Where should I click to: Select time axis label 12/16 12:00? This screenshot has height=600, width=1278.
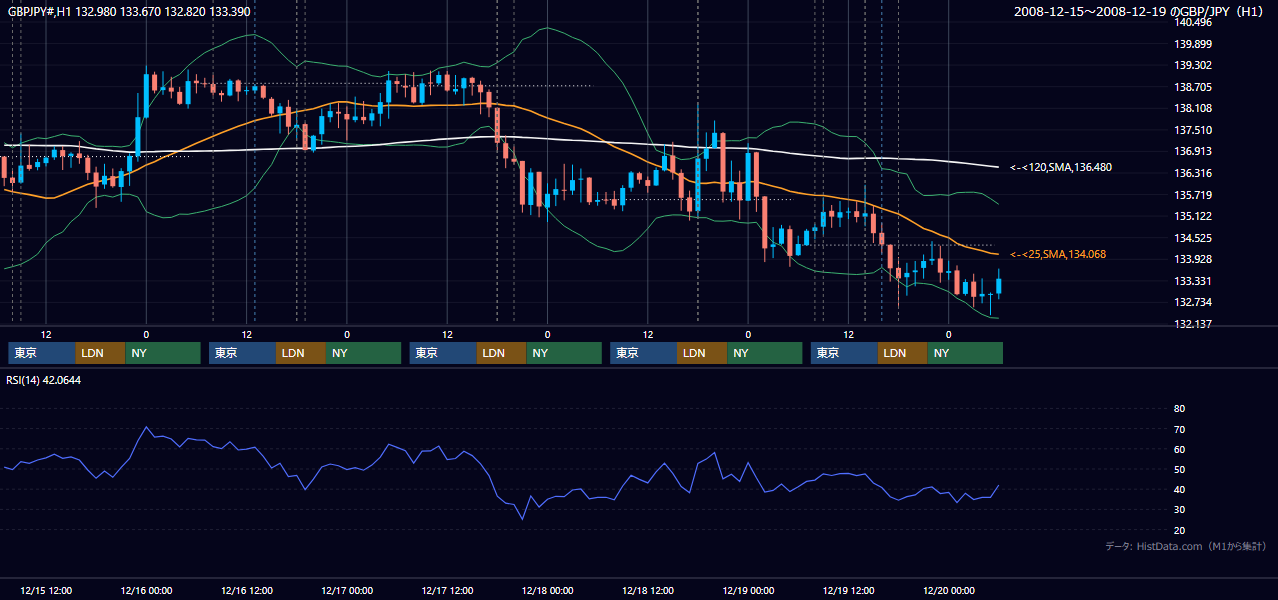246,590
